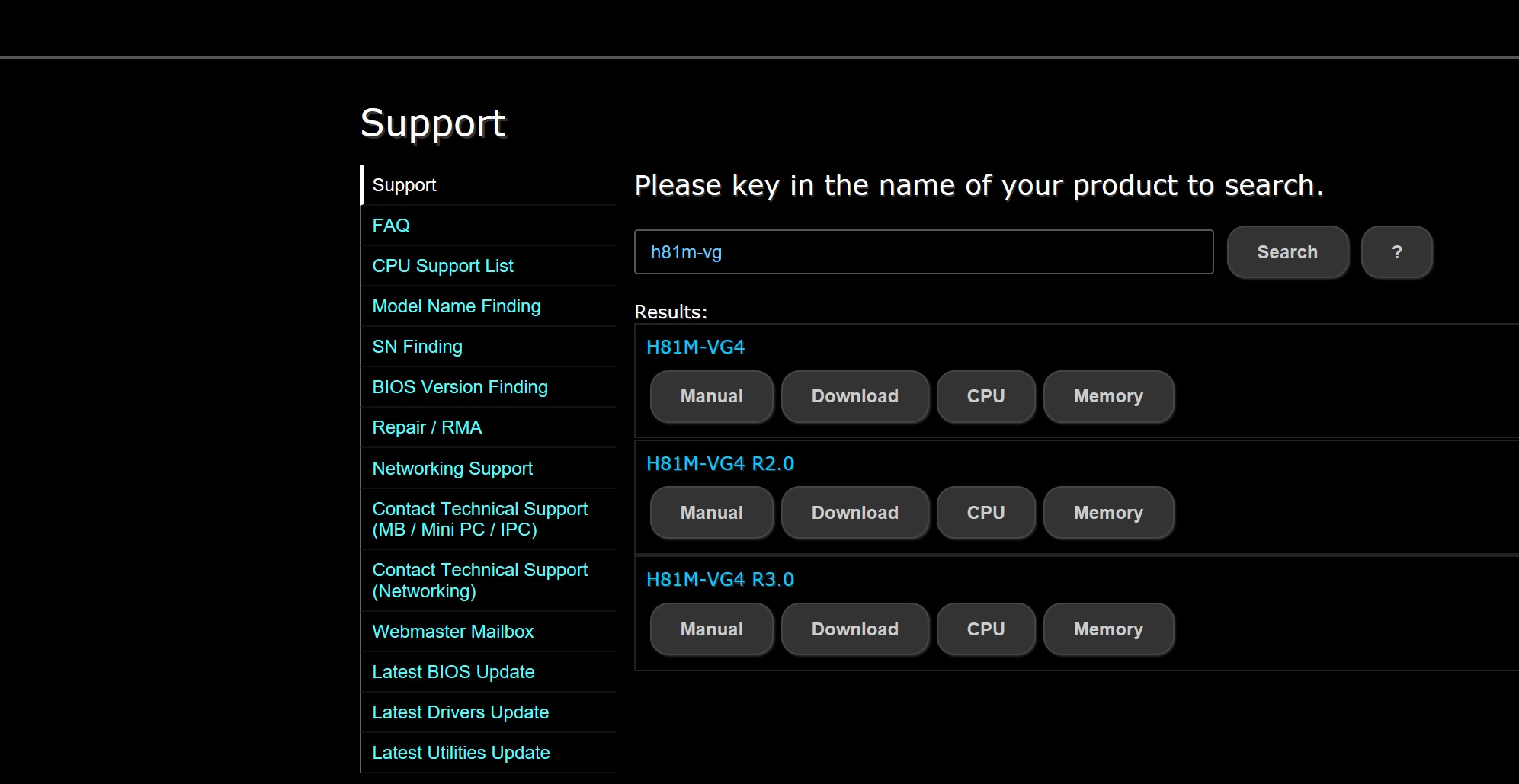Open Manual for H81M-VG4 R2.0
The height and width of the screenshot is (784, 1519).
[712, 513]
